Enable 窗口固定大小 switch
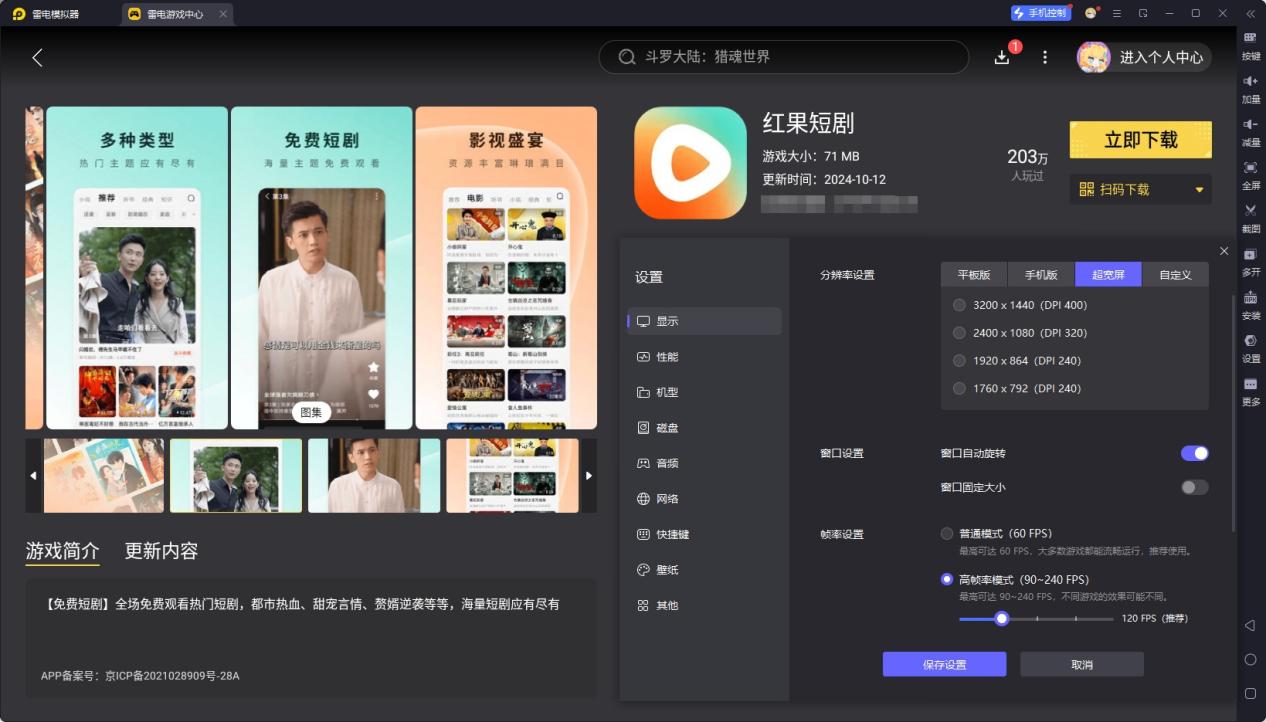Viewport: 1266px width, 722px height. (1195, 487)
